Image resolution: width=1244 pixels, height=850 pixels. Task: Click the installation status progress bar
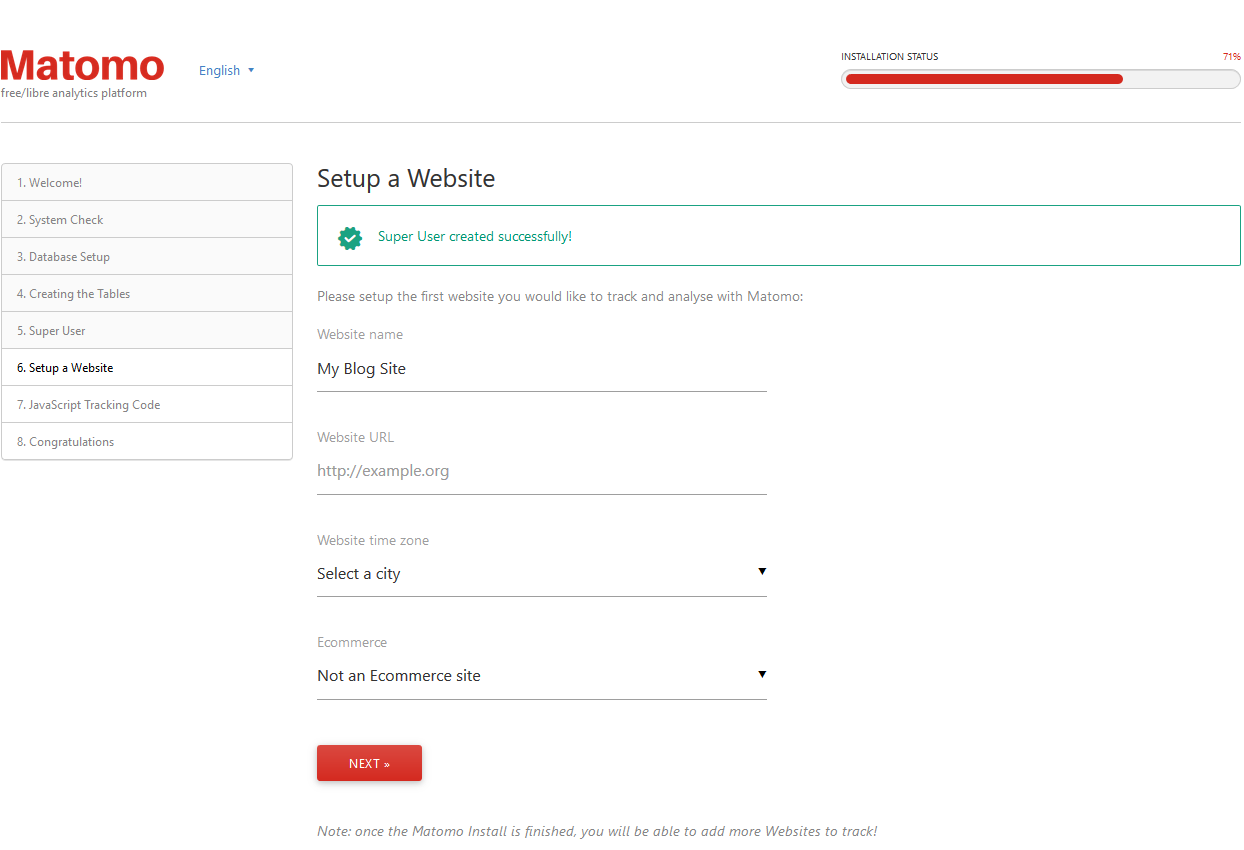[x=1040, y=79]
